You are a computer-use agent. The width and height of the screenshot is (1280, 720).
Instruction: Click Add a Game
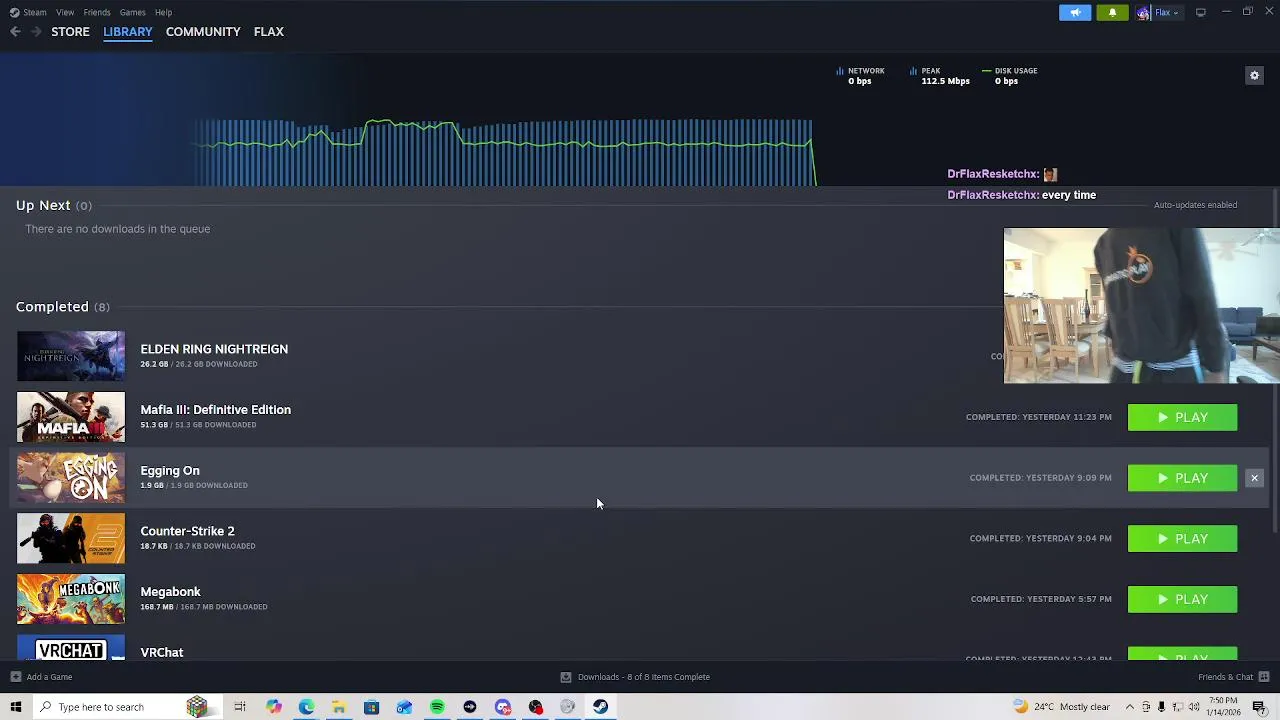point(41,677)
